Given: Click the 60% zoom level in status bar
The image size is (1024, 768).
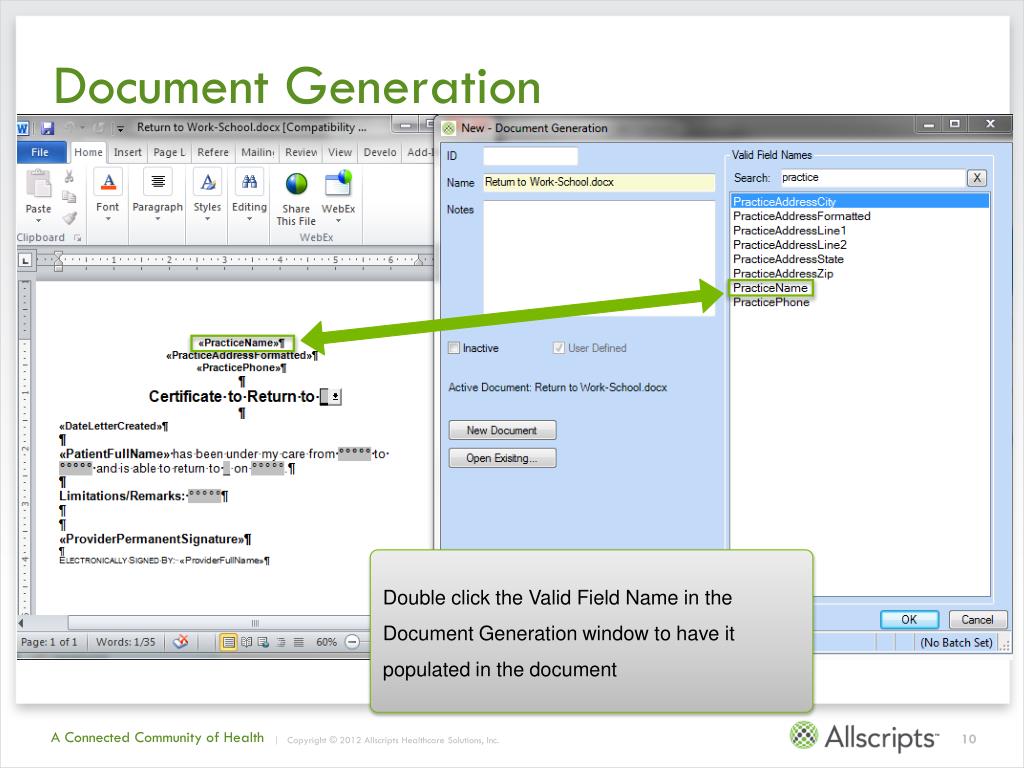Looking at the screenshot, I should coord(327,642).
